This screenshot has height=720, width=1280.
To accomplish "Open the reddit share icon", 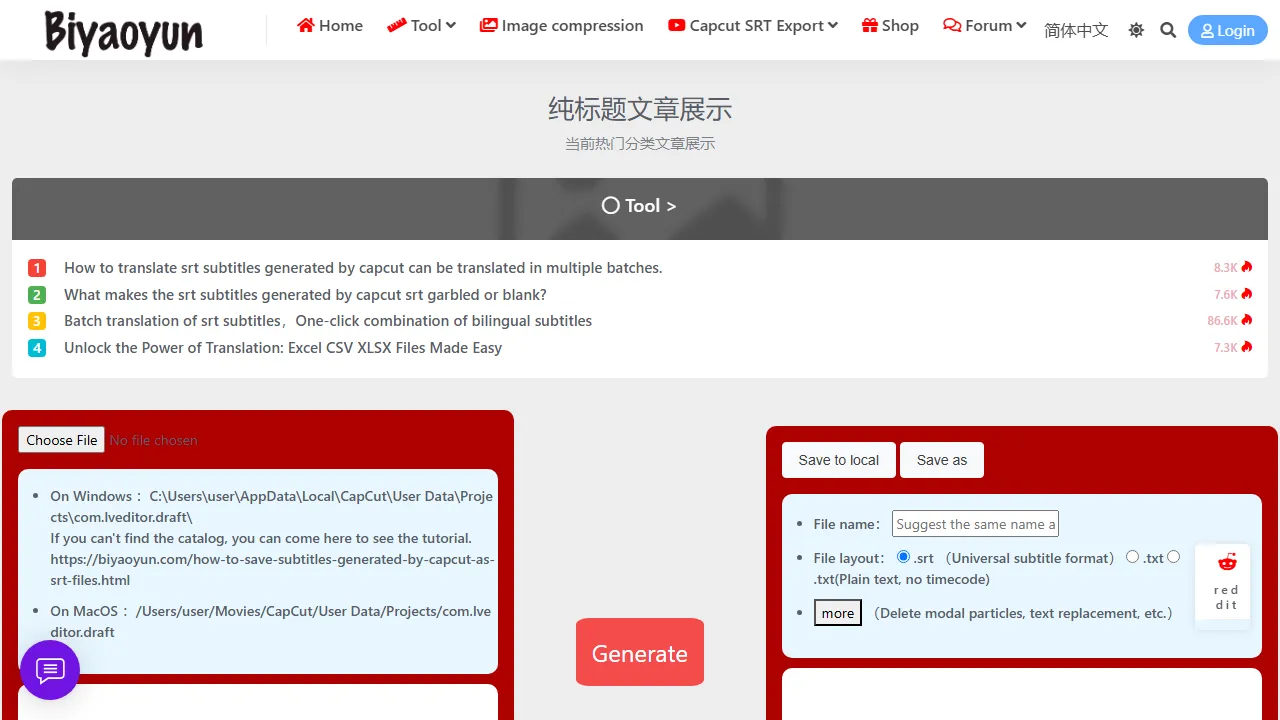I will (x=1226, y=561).
